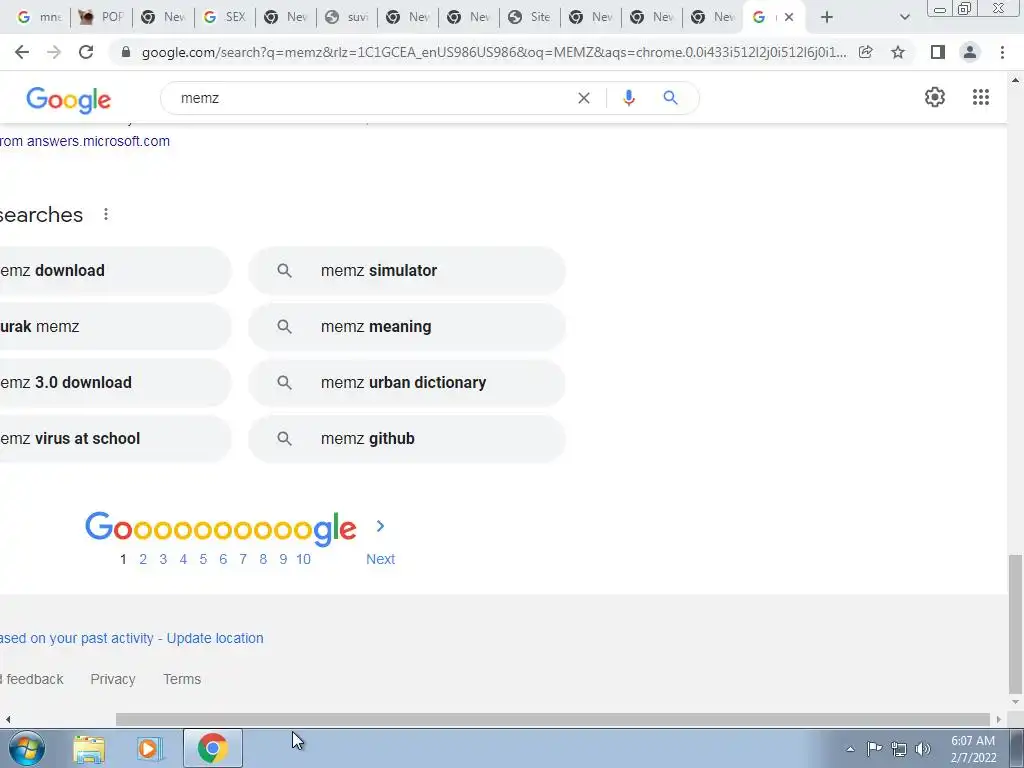Go to results page 7

[x=243, y=559]
